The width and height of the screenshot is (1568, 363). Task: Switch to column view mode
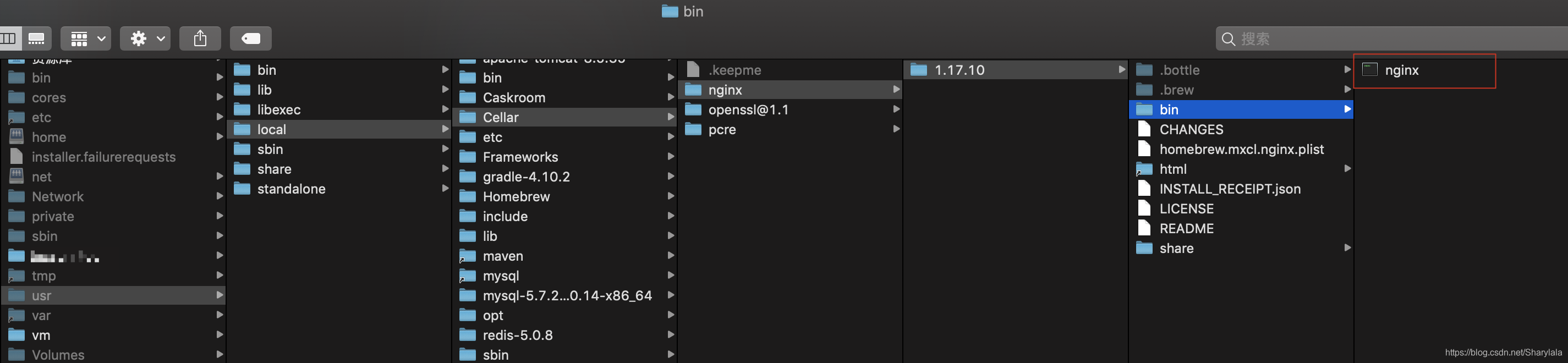(x=10, y=39)
